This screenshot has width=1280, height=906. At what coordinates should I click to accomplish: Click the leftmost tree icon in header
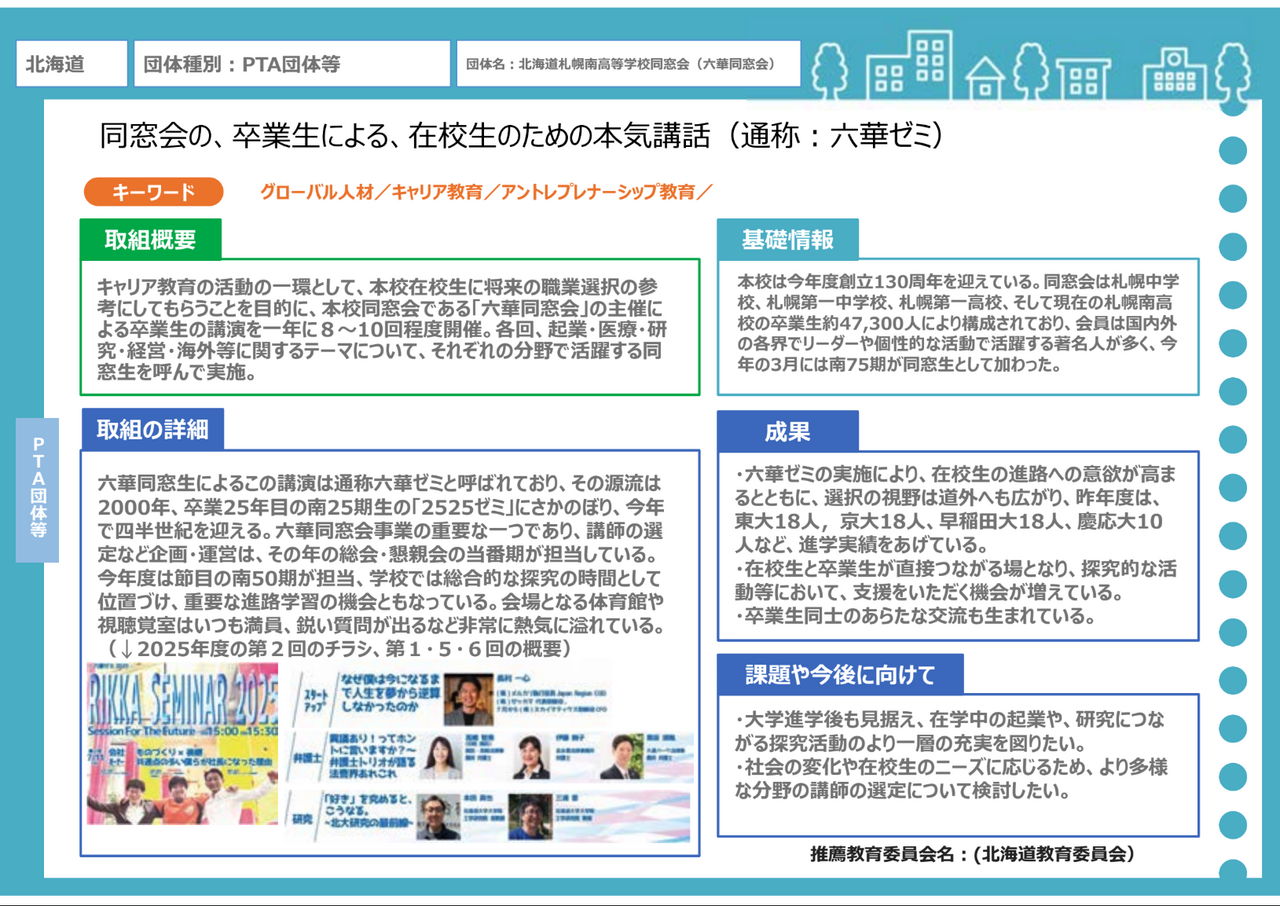pyautogui.click(x=828, y=68)
